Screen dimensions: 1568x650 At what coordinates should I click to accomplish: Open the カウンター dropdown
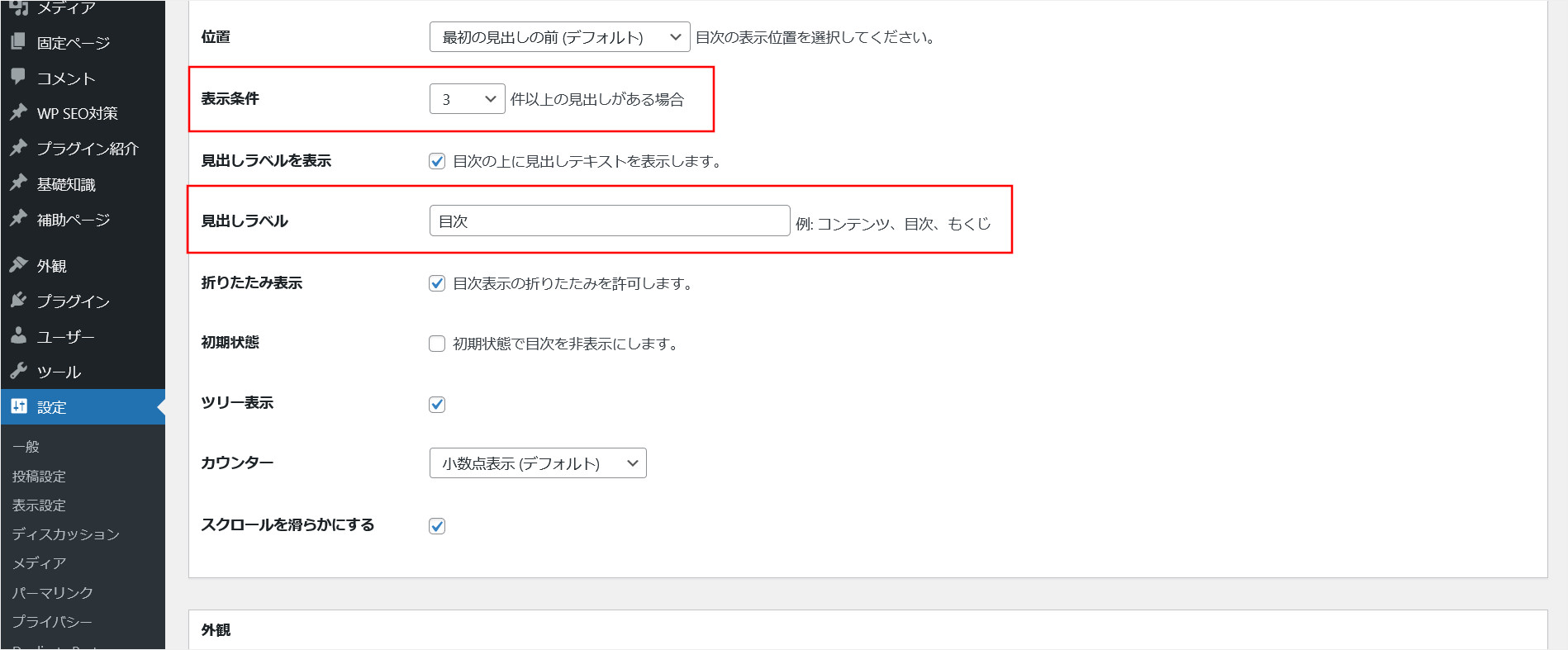click(537, 463)
